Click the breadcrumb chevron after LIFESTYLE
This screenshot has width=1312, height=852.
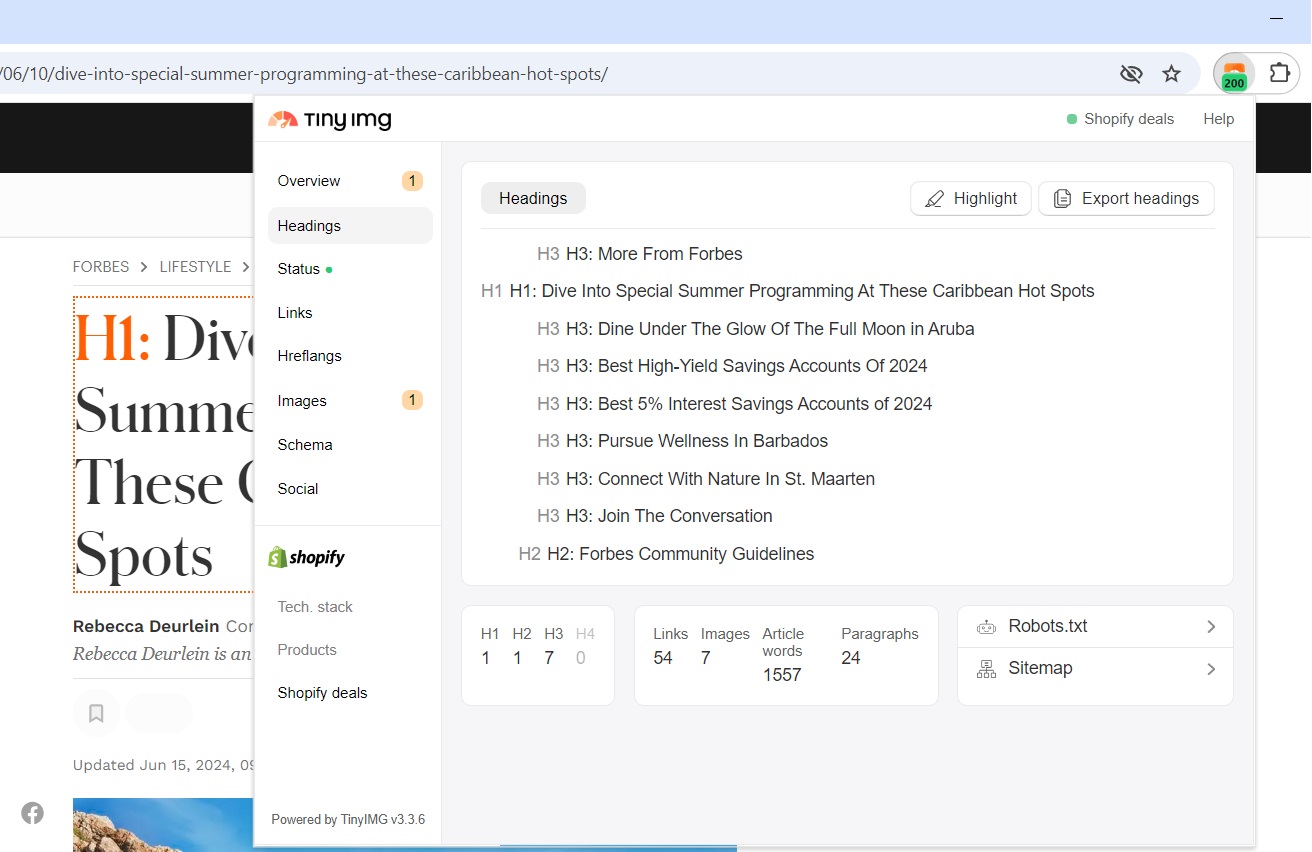245,267
